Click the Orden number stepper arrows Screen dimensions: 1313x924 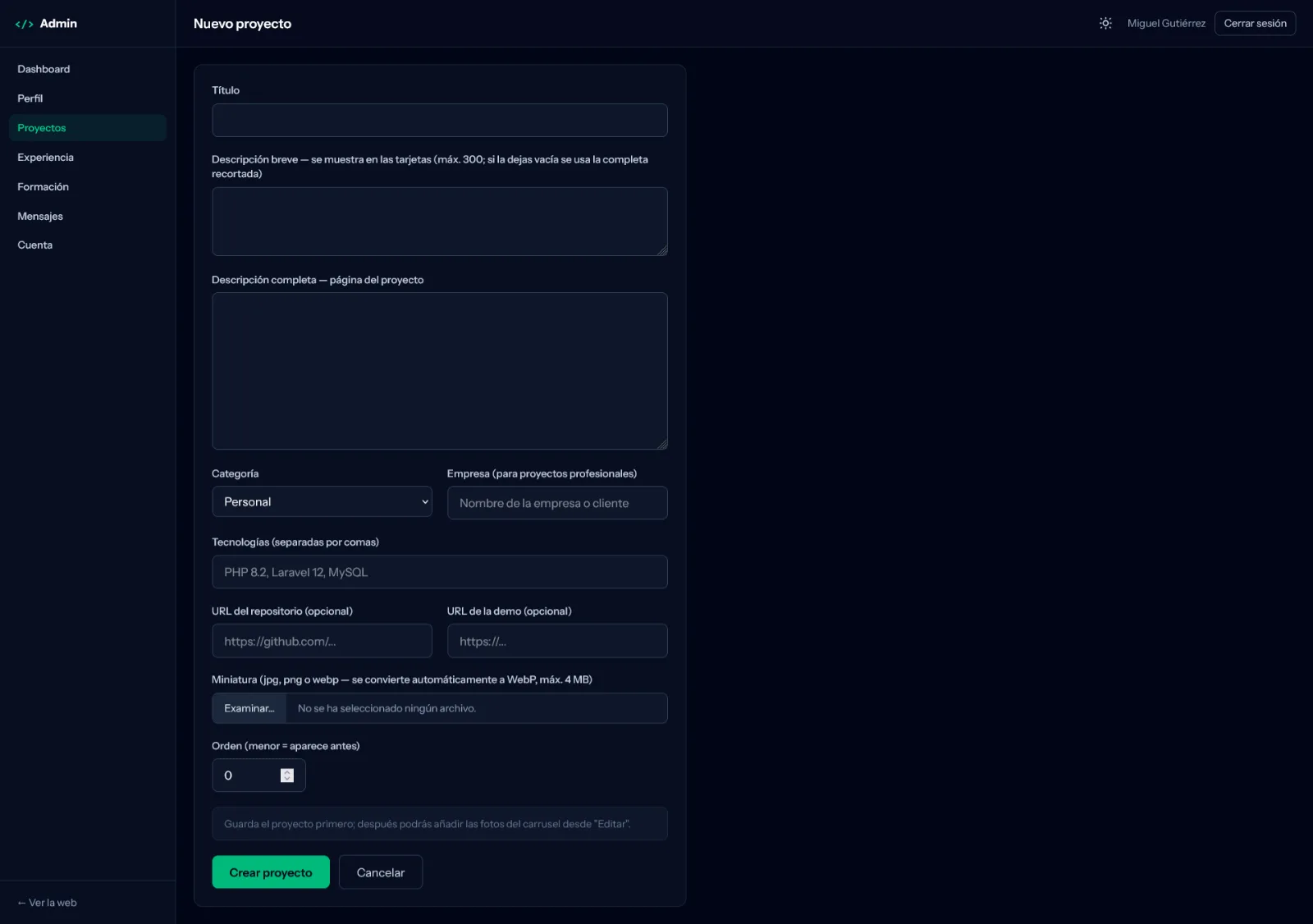pyautogui.click(x=287, y=775)
